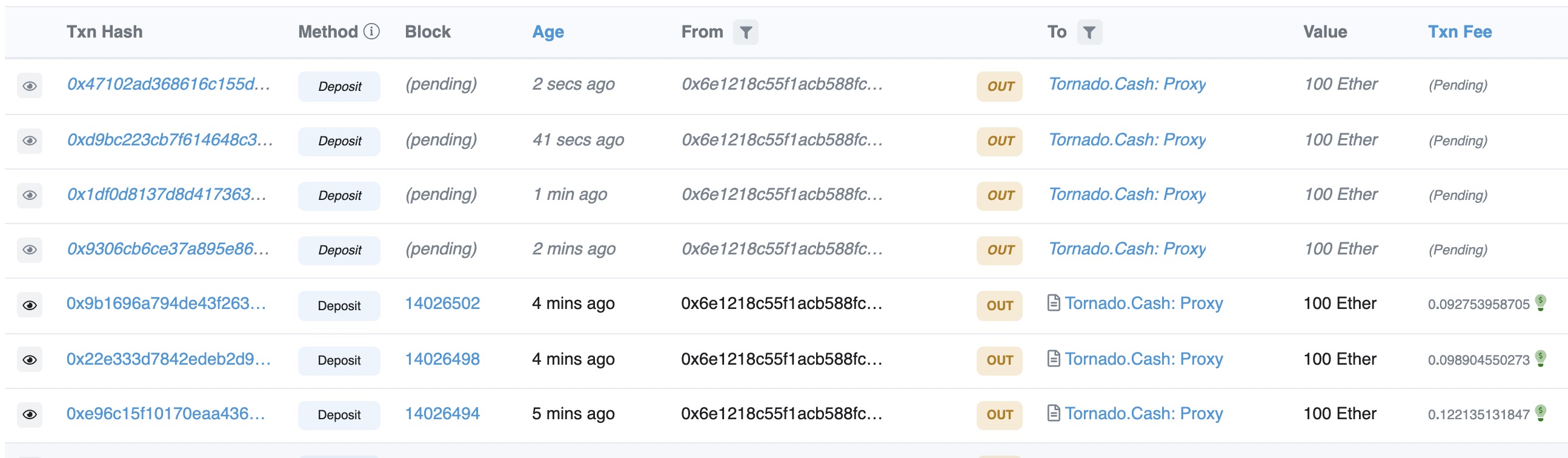Viewport: 1568px width, 458px height.
Task: Open block 14026498
Action: 442,359
